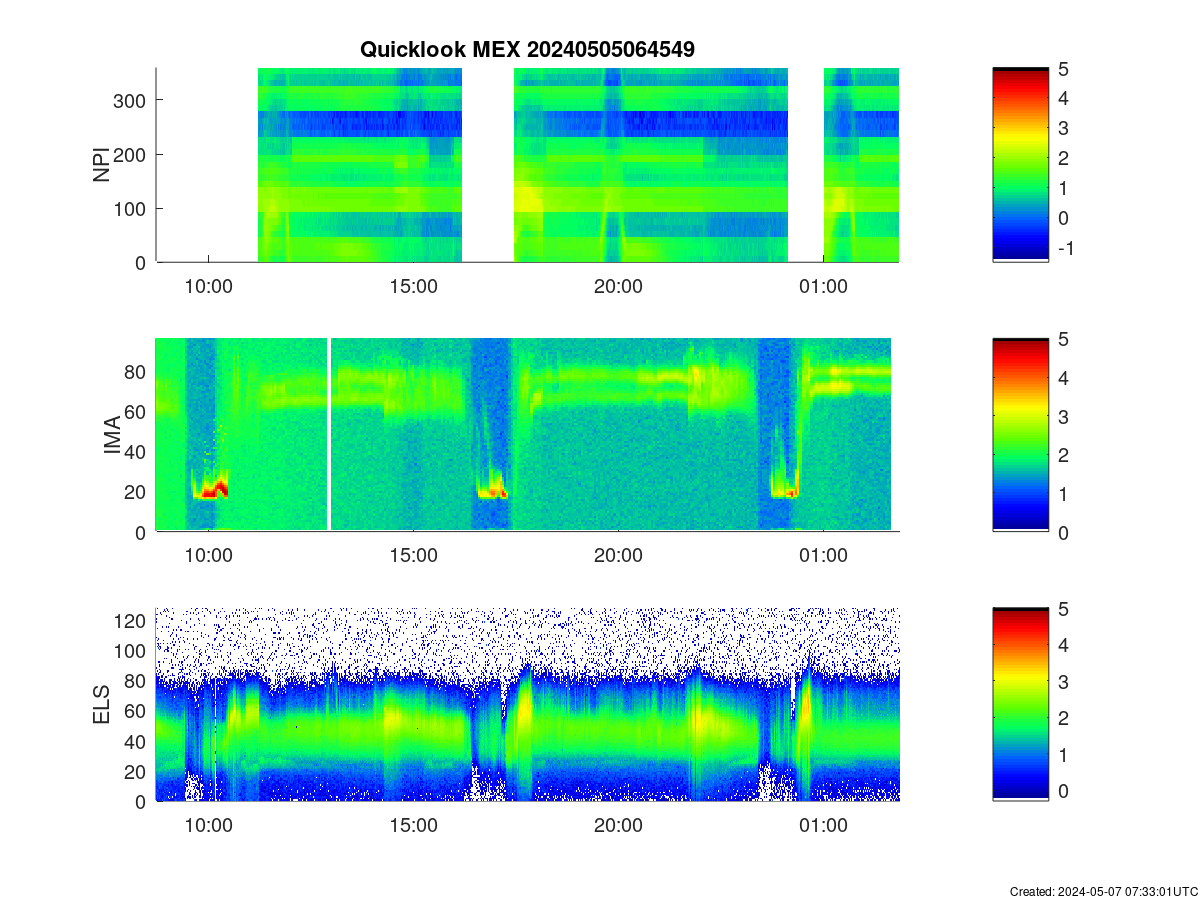1200x900 pixels.
Task: Click the 5 label on the IMA colorbar
Action: (x=1063, y=338)
